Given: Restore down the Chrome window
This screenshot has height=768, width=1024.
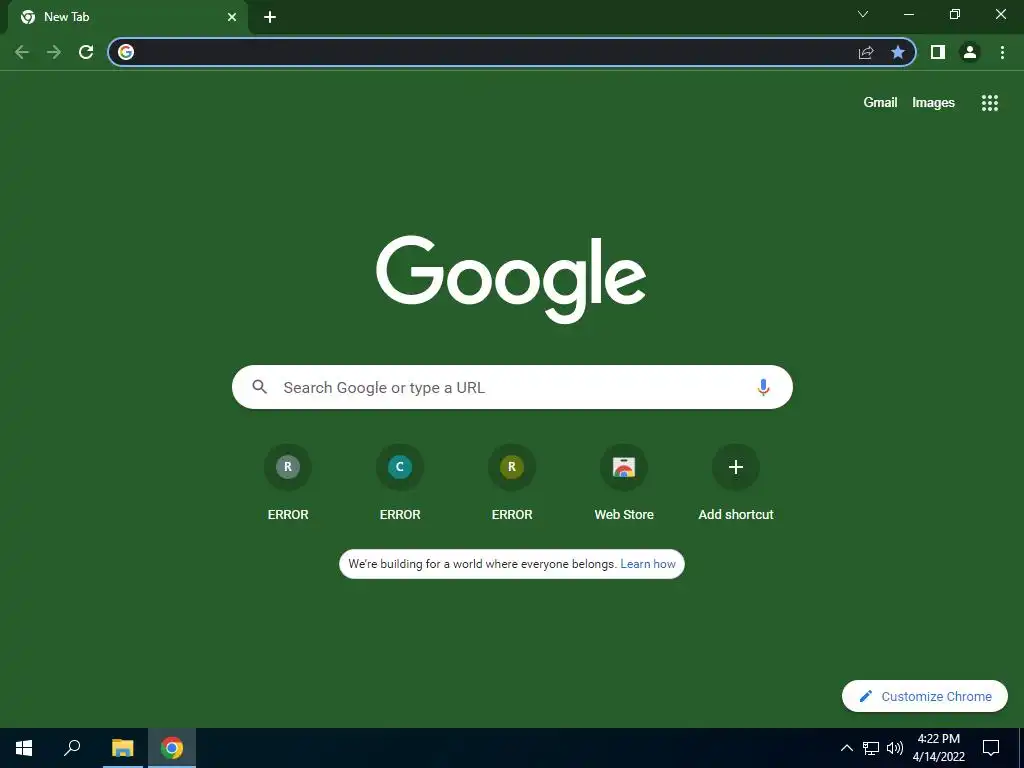Looking at the screenshot, I should click(955, 14).
